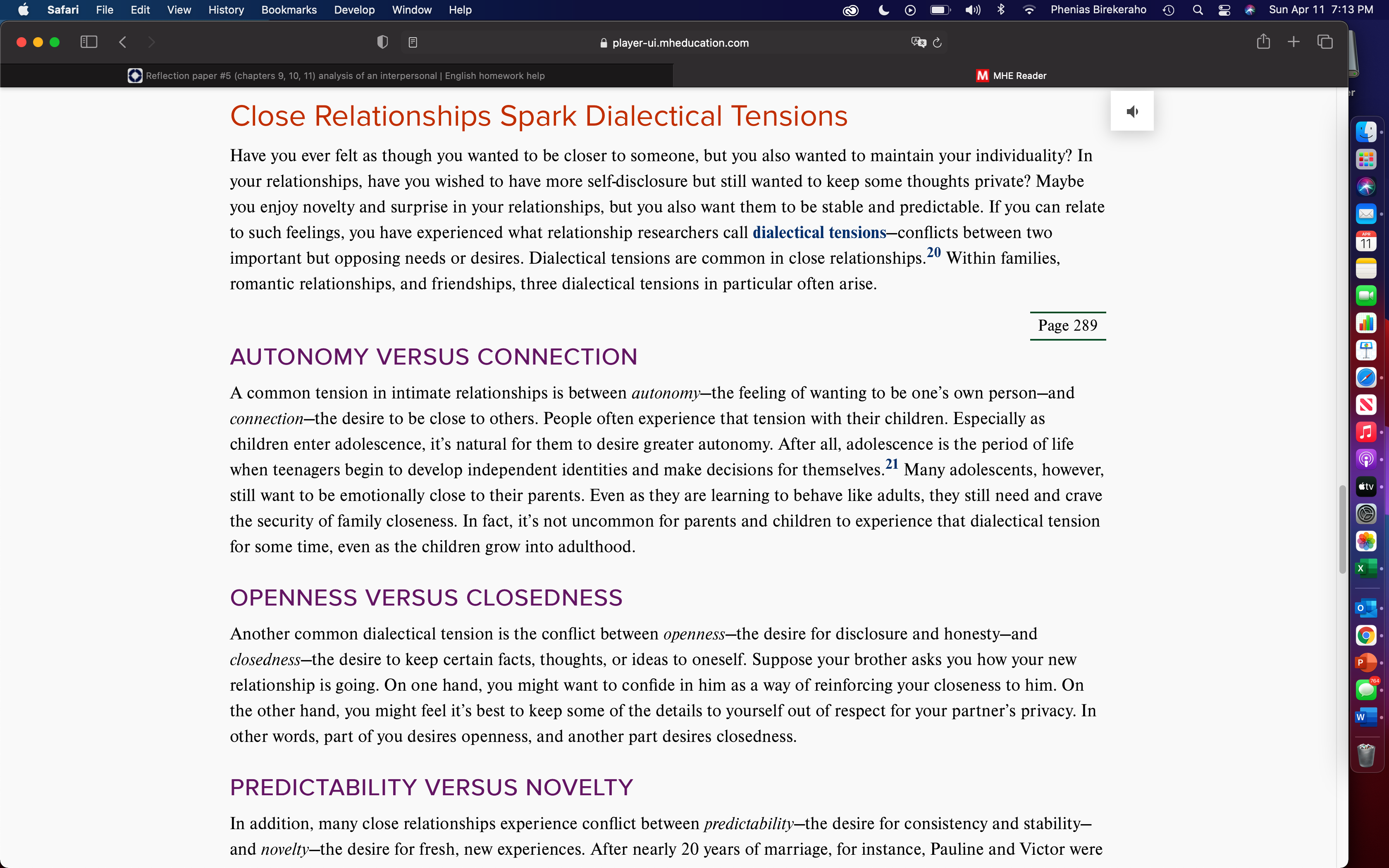Open Time Machine menu bar icon
Viewport: 1389px width, 868px height.
point(1169,10)
